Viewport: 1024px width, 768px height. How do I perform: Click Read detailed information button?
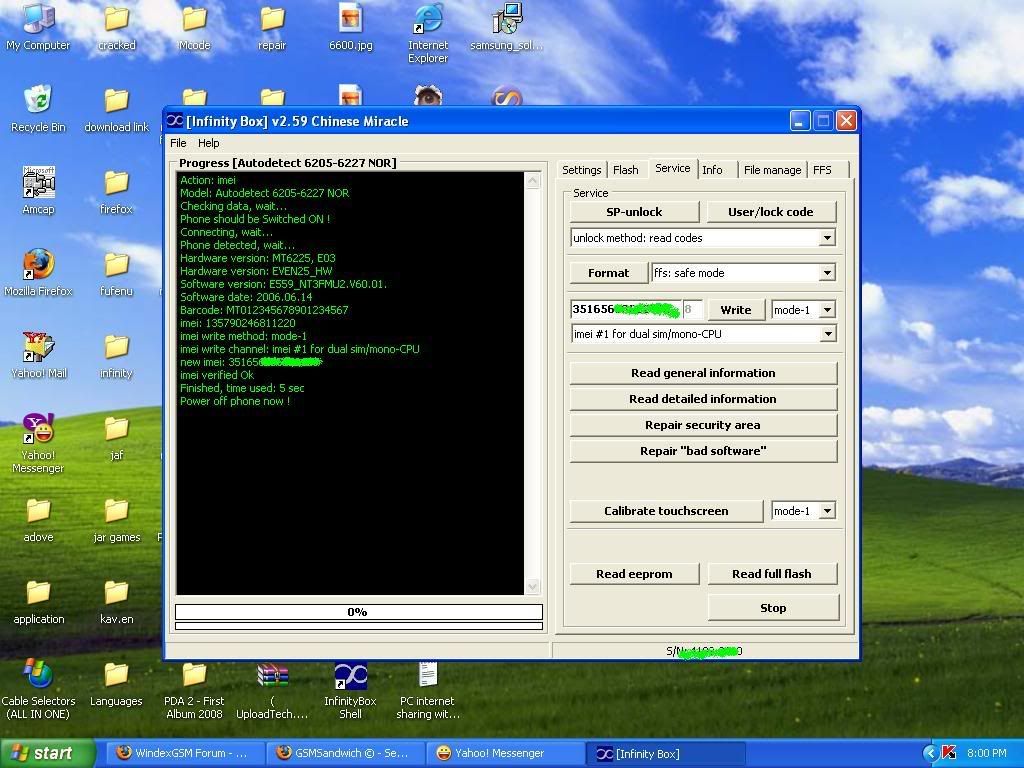click(x=703, y=399)
